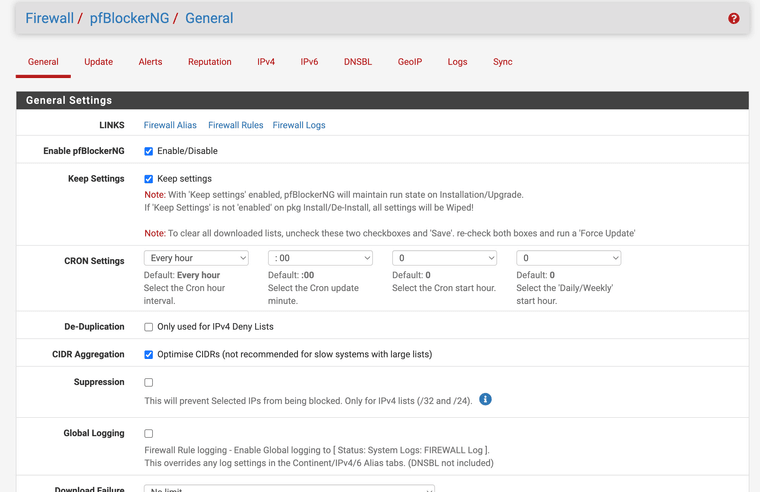
Task: Click the General breadcrumb link
Action: [209, 18]
